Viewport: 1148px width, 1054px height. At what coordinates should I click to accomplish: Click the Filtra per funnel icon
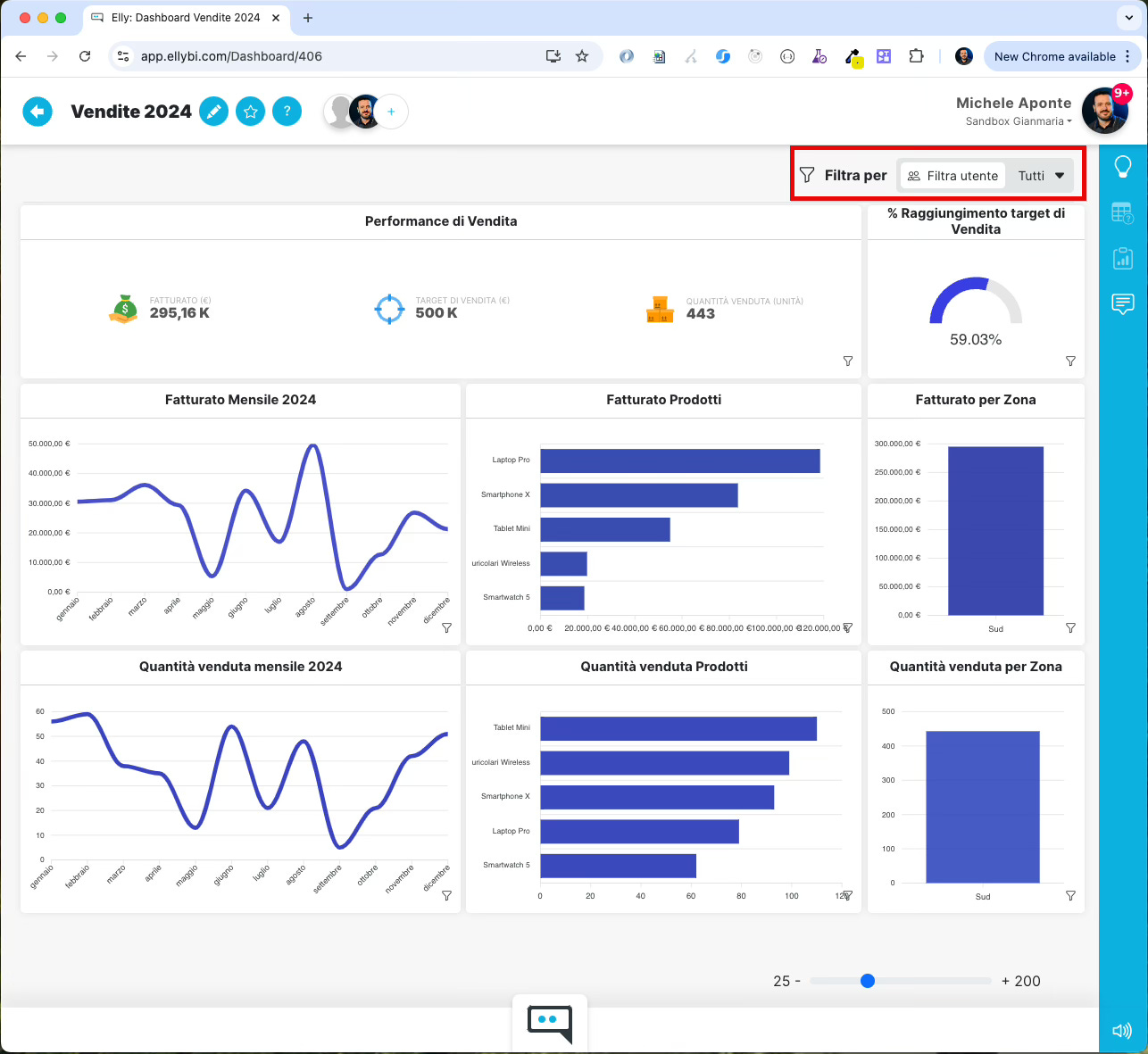click(807, 175)
